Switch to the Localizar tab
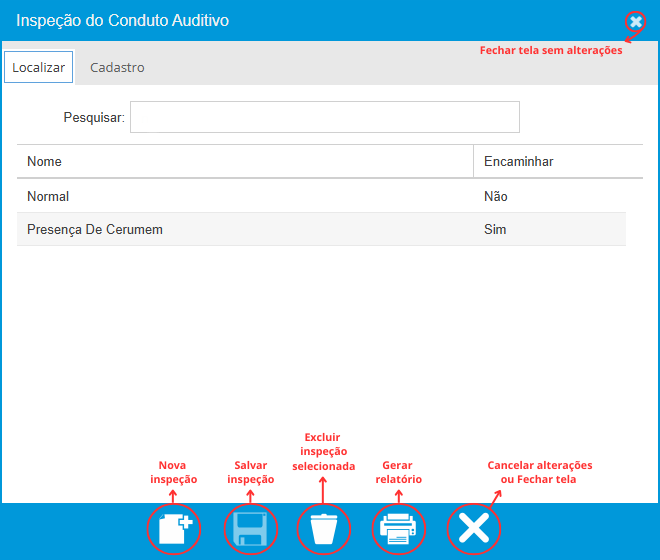660x560 pixels. pyautogui.click(x=39, y=67)
